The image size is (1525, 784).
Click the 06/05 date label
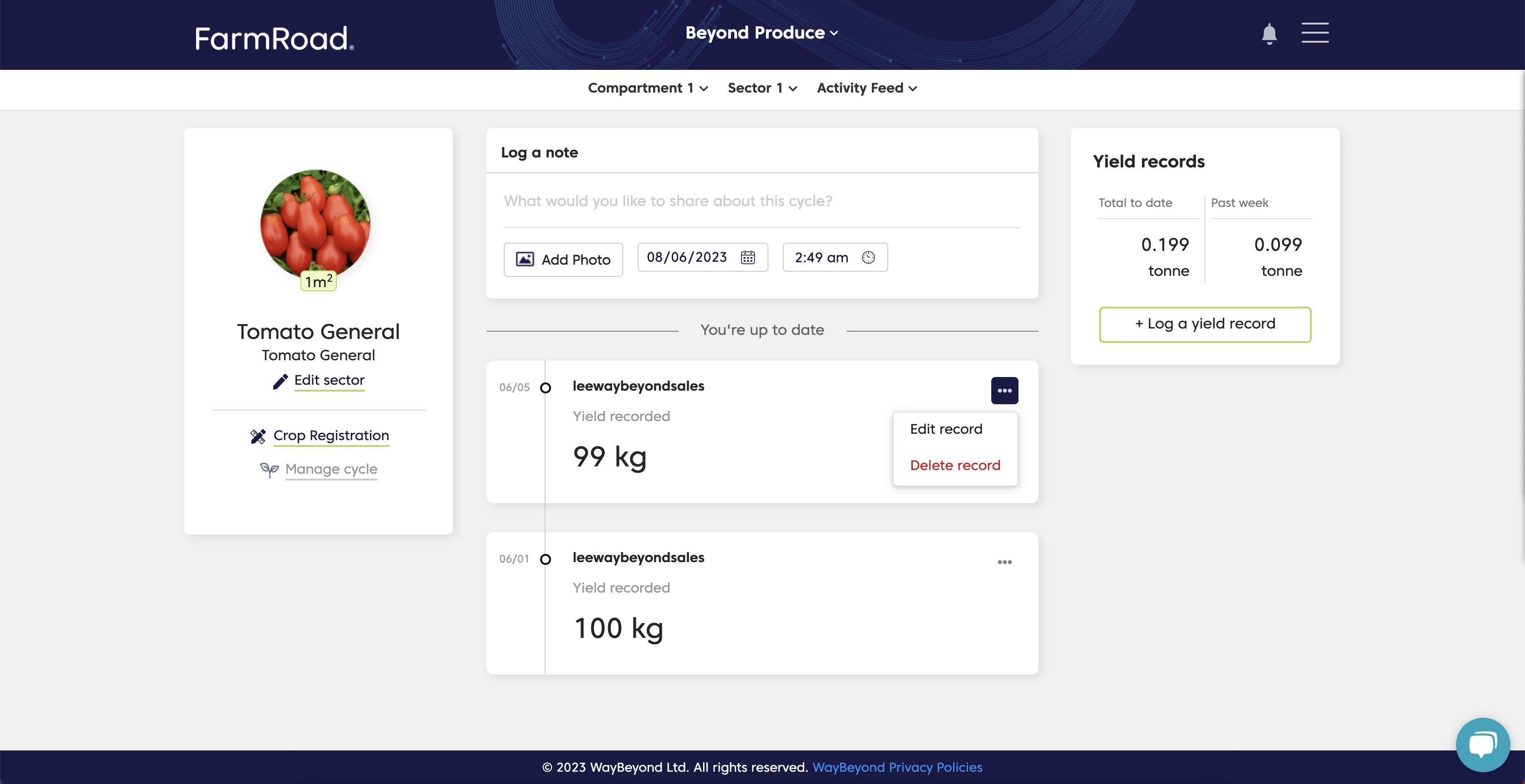514,387
